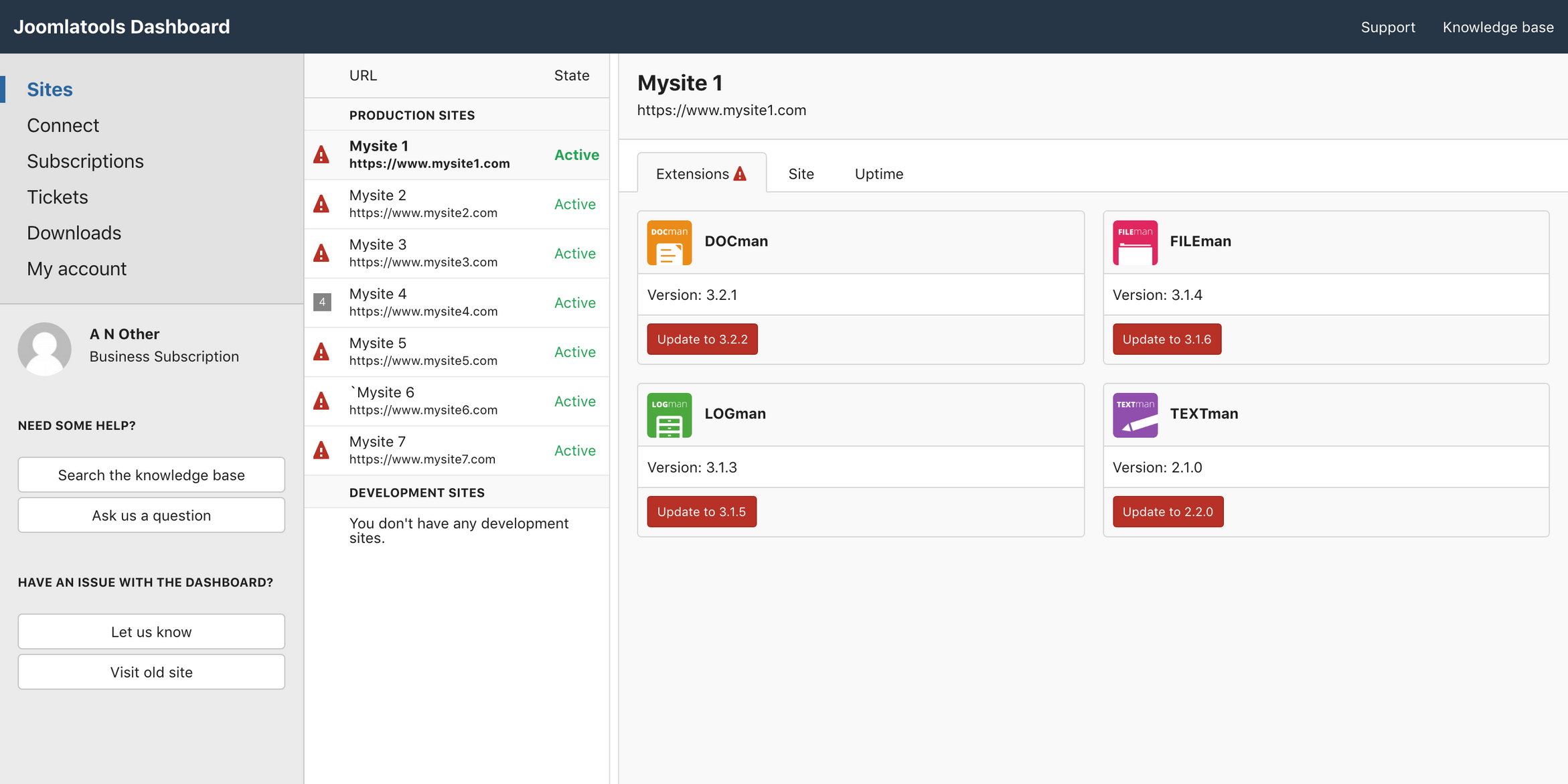This screenshot has width=1568, height=784.
Task: Switch to the Site tab
Action: [x=801, y=174]
